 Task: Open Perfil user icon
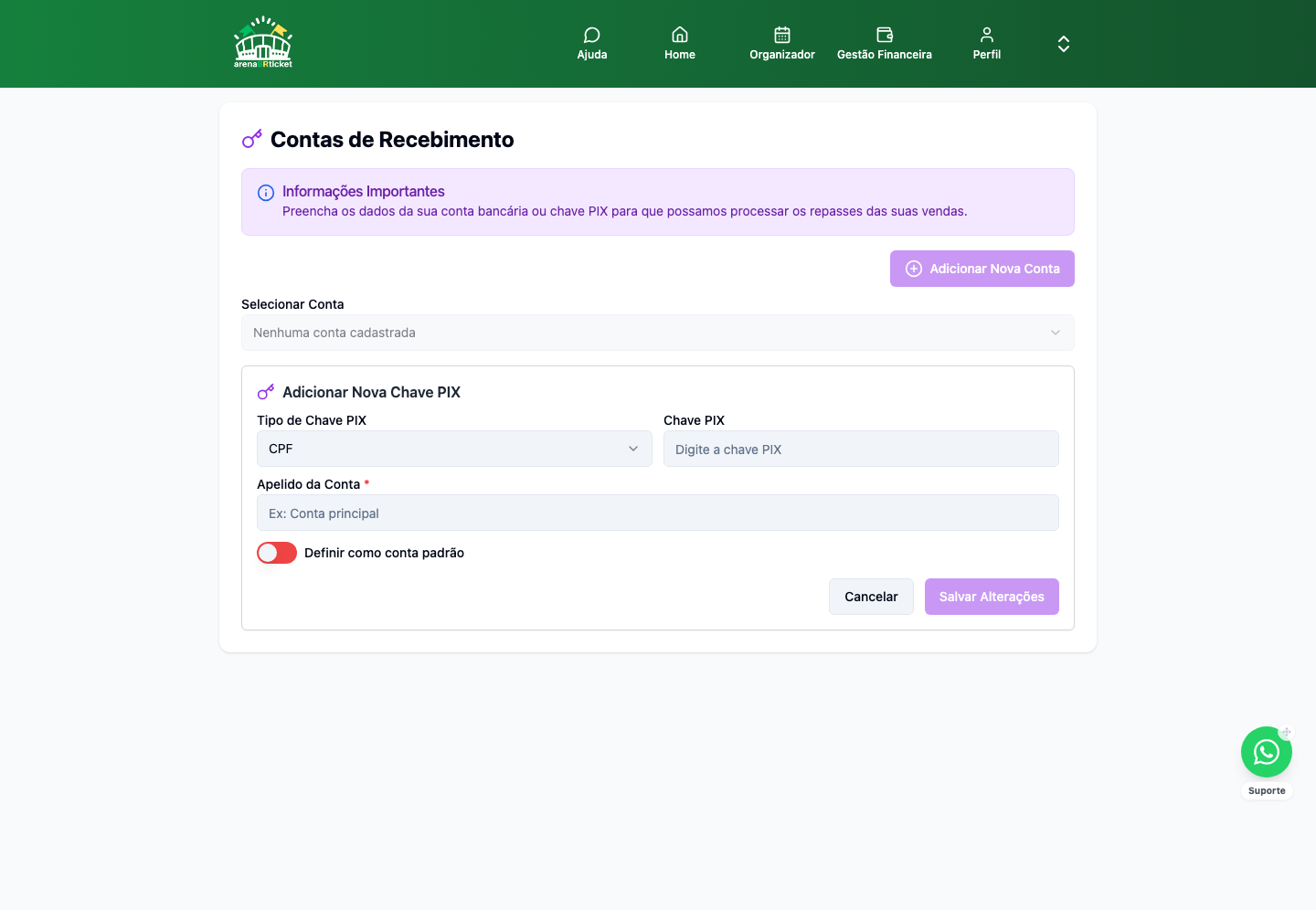pyautogui.click(x=987, y=35)
